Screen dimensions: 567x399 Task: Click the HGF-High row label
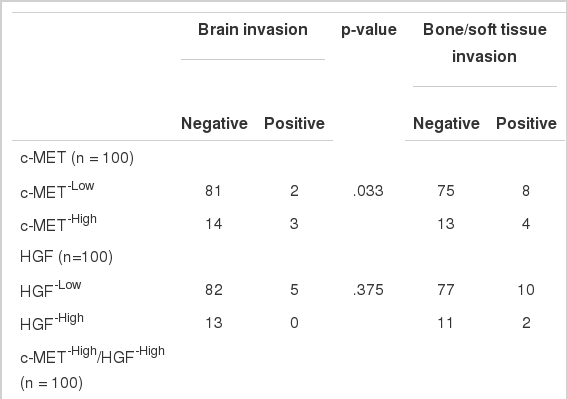pos(52,322)
